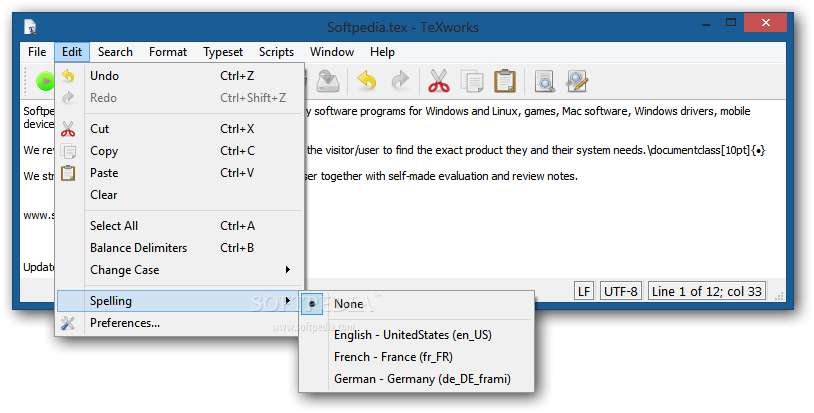The width and height of the screenshot is (814, 413).
Task: Click the UTF-8 encoding status indicator
Action: [621, 291]
